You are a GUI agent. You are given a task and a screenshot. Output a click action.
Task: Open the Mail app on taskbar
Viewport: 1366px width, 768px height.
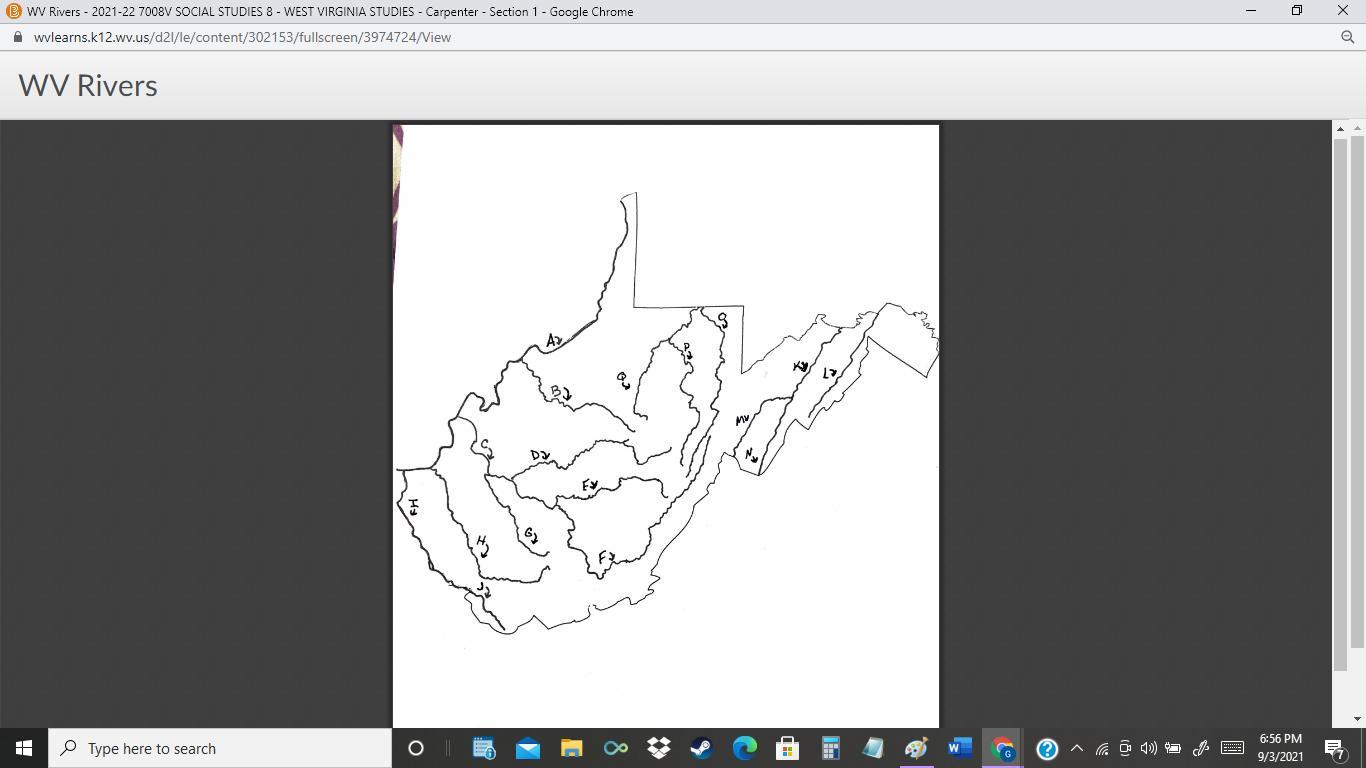528,748
